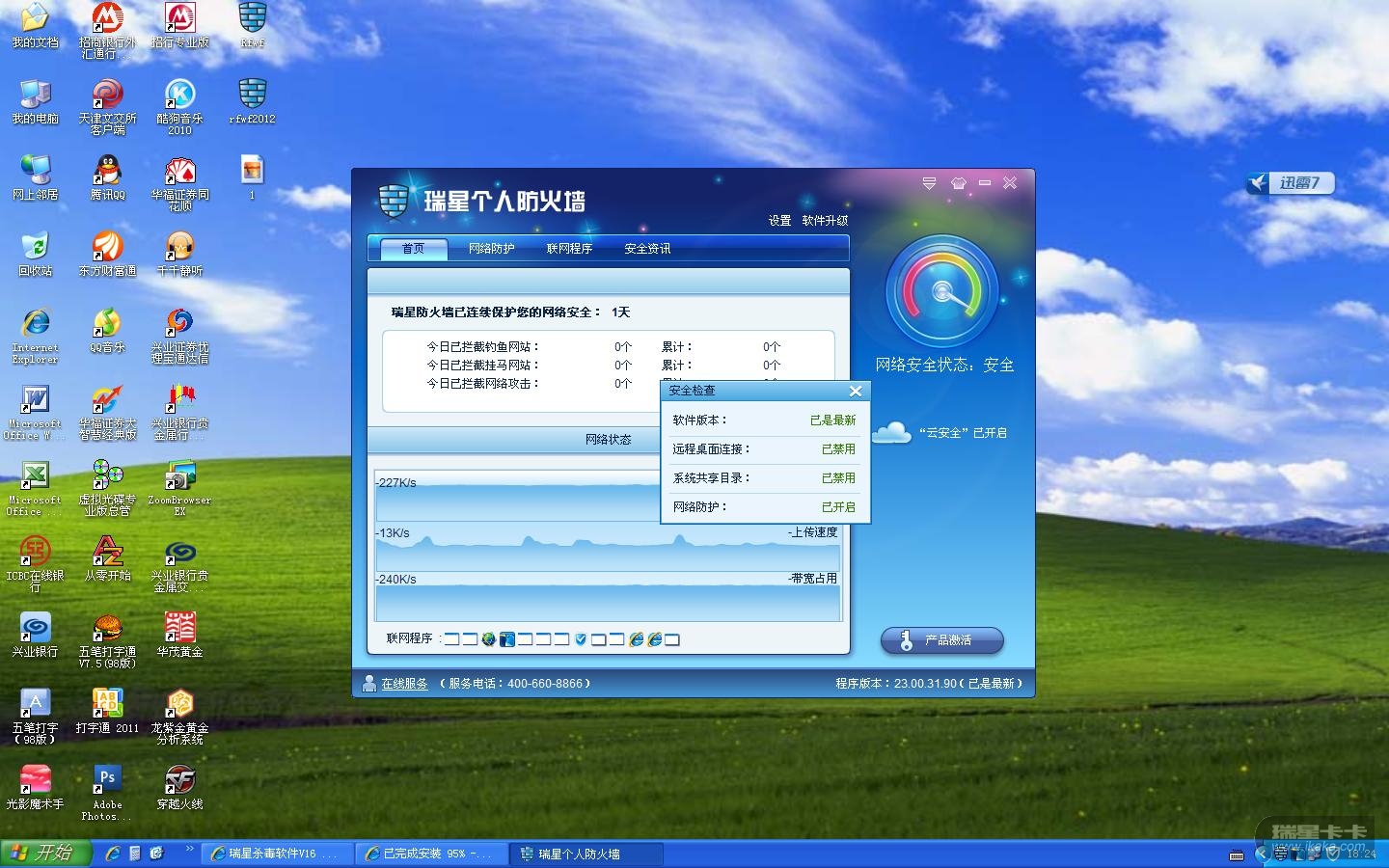Select the 从零开始 desktop icon
Screen dimensions: 1389x868
107,559
